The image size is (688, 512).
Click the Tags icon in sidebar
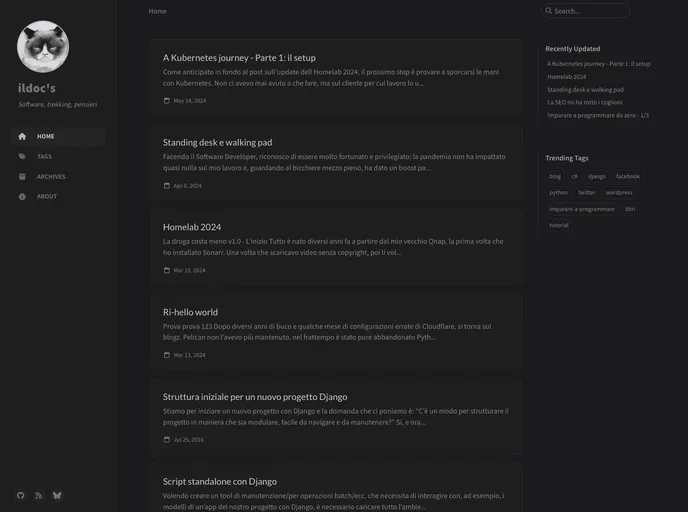pos(22,156)
